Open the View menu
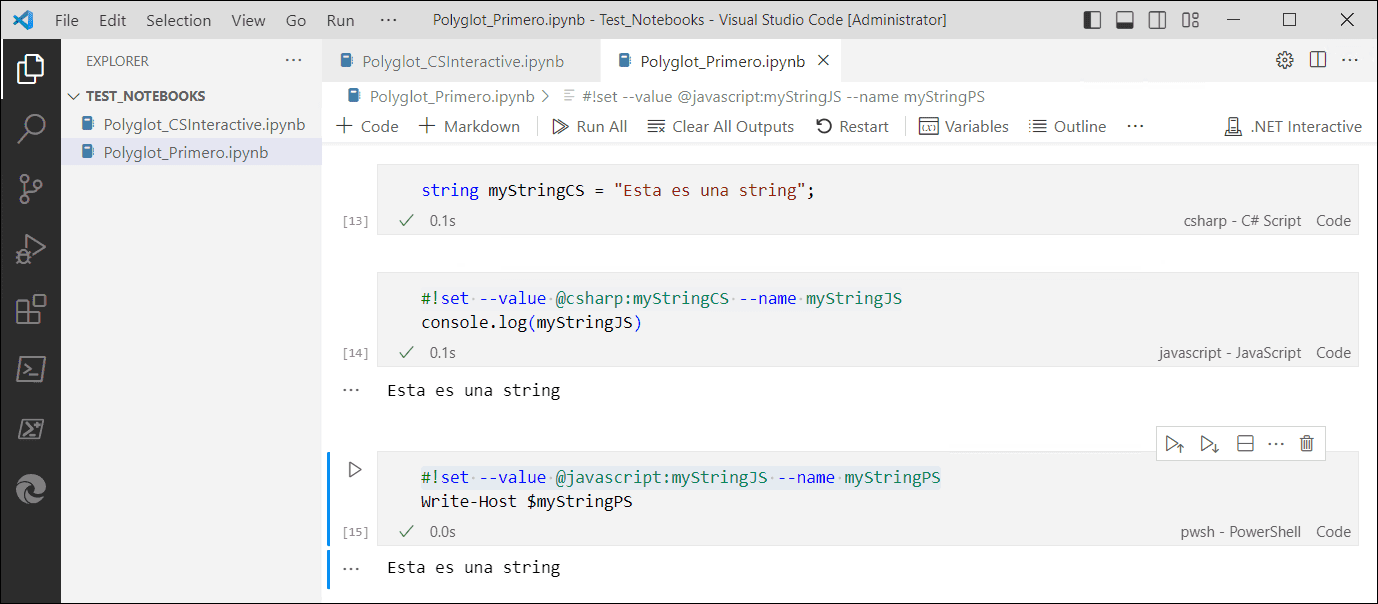Image resolution: width=1378 pixels, height=604 pixels. click(x=248, y=20)
